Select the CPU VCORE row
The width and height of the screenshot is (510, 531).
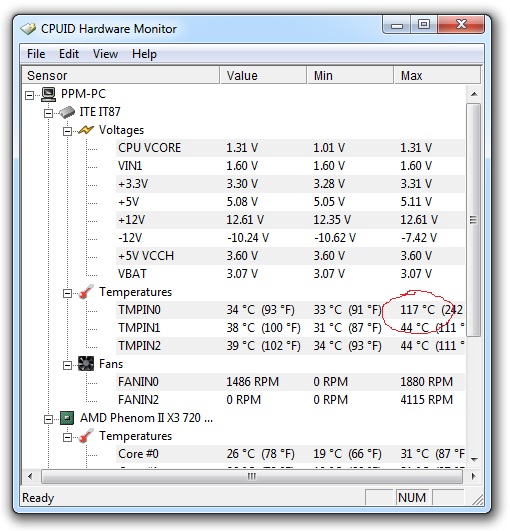pos(290,148)
